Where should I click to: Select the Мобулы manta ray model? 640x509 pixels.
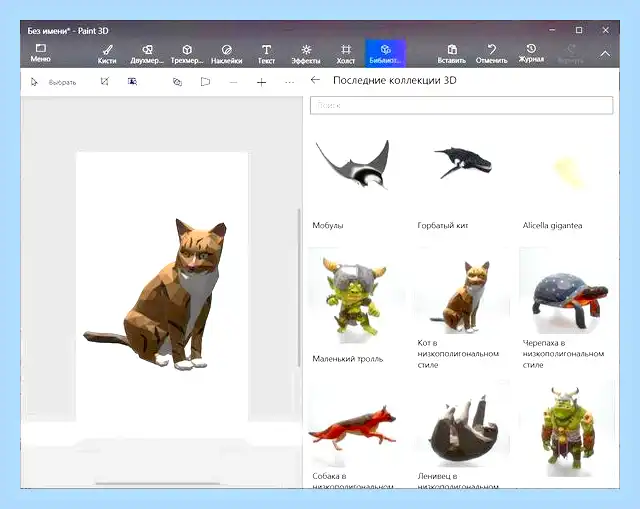coord(353,165)
